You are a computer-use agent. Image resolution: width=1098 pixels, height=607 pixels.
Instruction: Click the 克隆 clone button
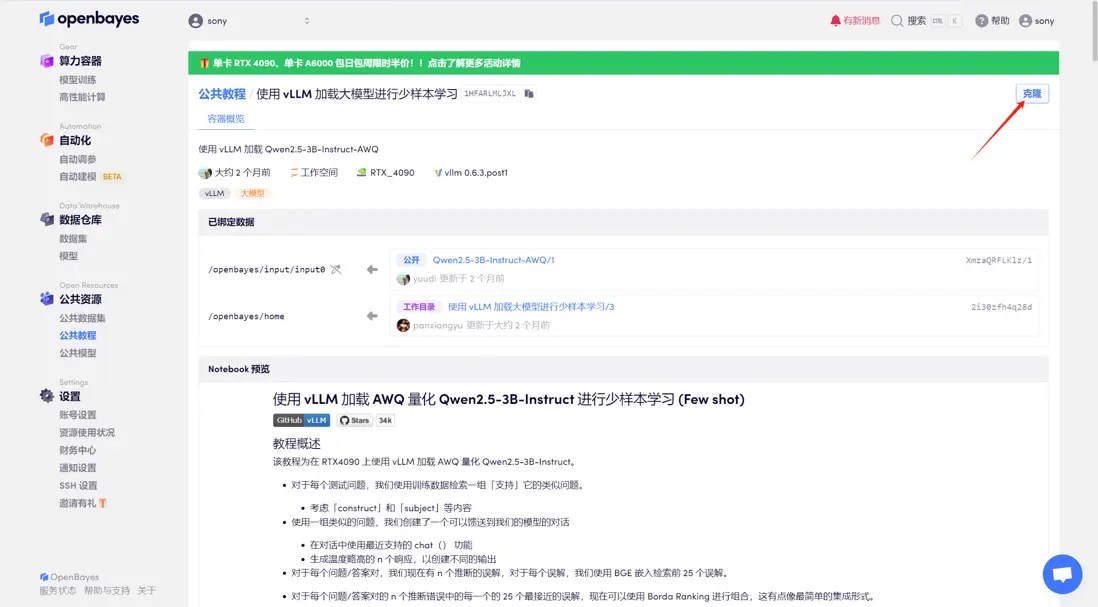(1033, 92)
